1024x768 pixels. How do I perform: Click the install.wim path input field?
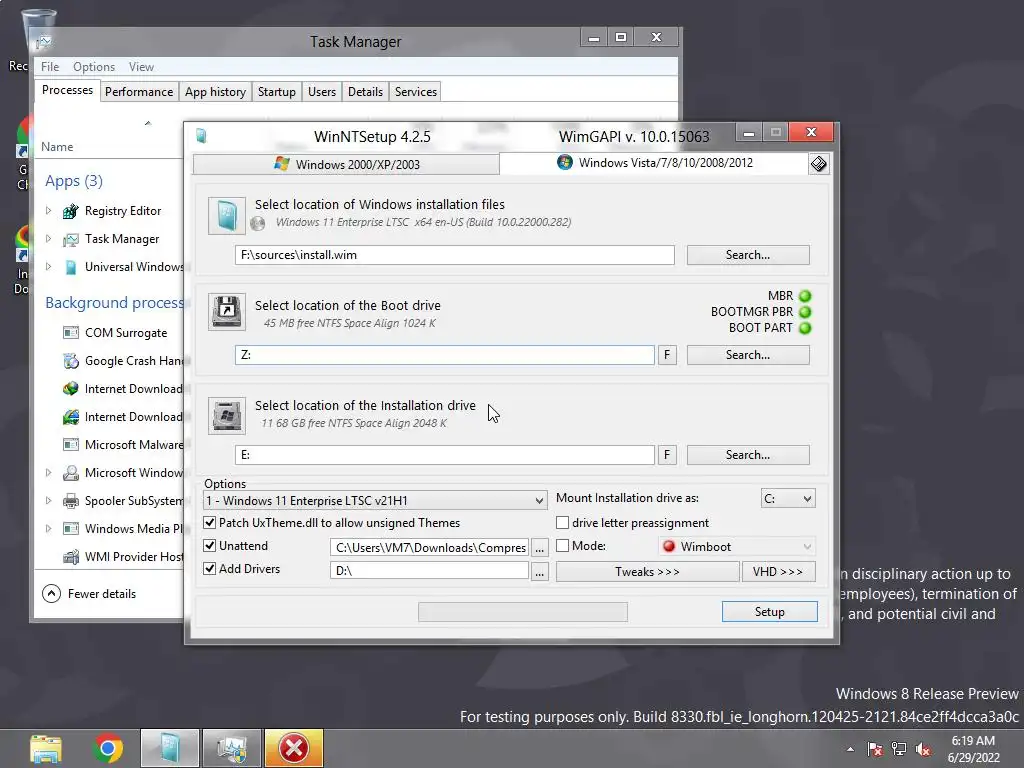pyautogui.click(x=455, y=255)
